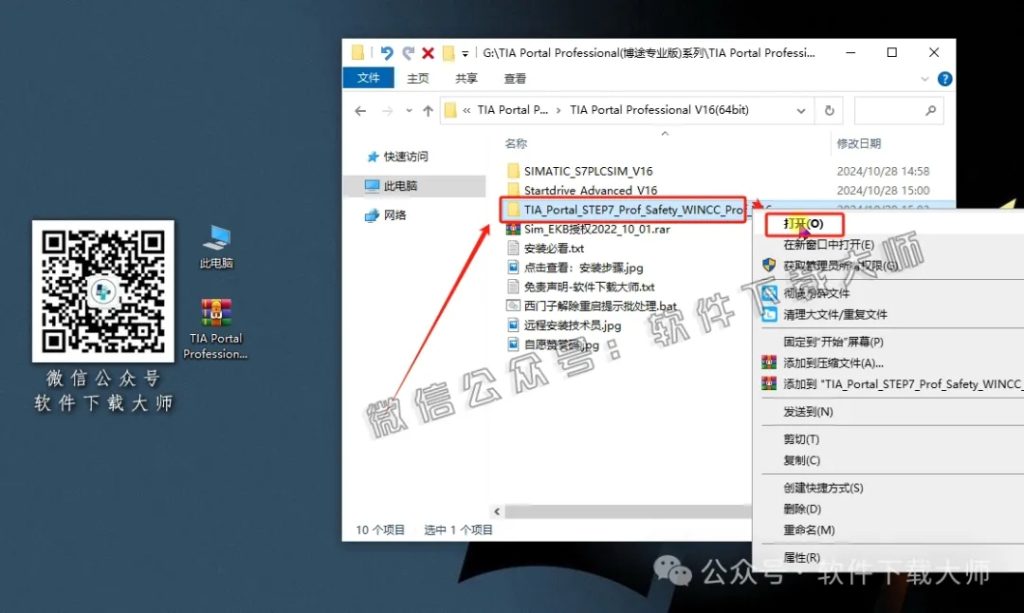Viewport: 1024px width, 613px height.
Task: Click the up-one-level navigation arrow
Action: point(426,110)
